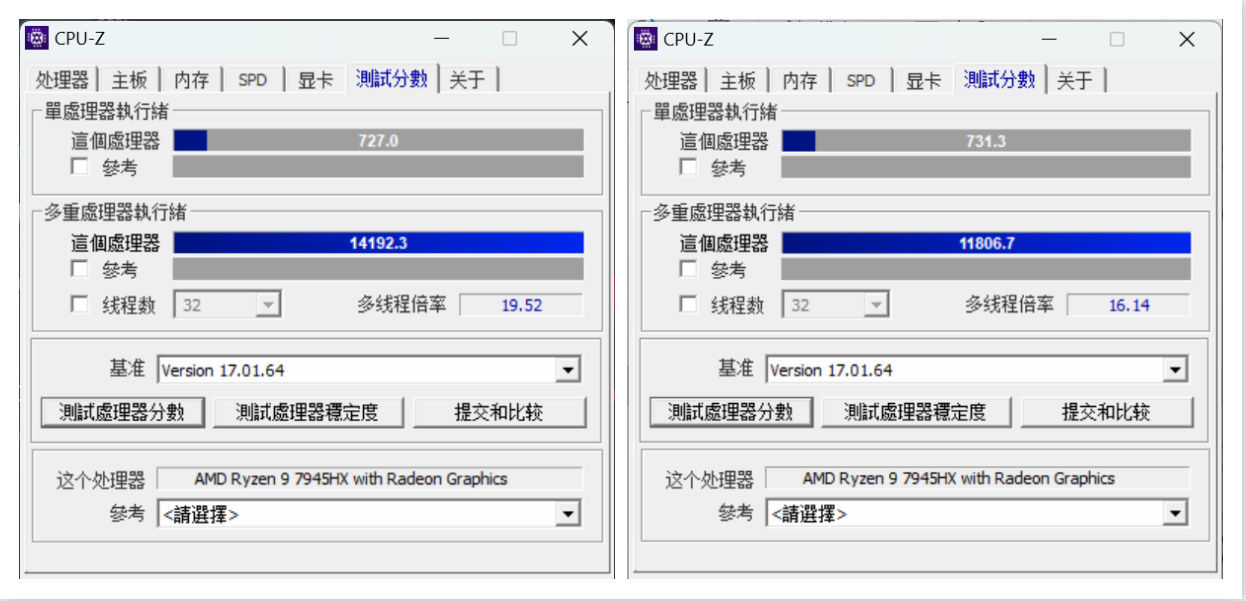This screenshot has width=1246, height=601.
Task: Click single-thread score bar 731.3
Action: 986,141
